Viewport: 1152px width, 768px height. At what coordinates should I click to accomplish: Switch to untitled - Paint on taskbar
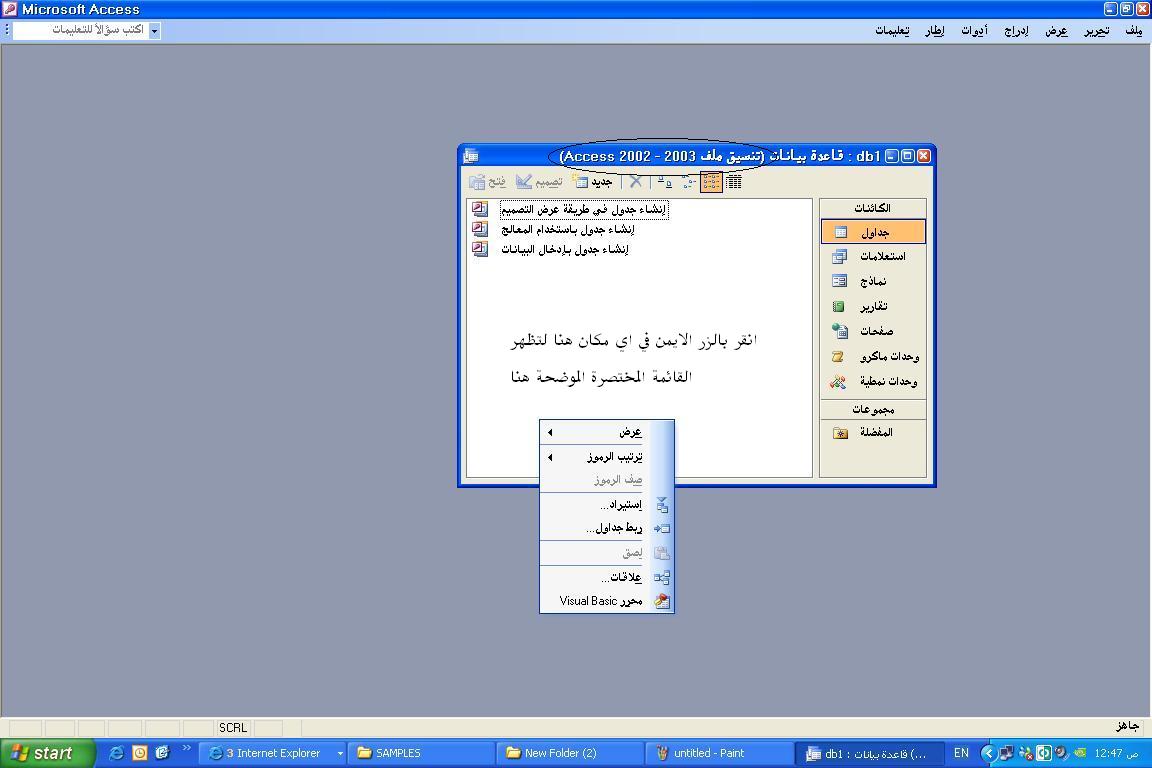pyautogui.click(x=719, y=753)
